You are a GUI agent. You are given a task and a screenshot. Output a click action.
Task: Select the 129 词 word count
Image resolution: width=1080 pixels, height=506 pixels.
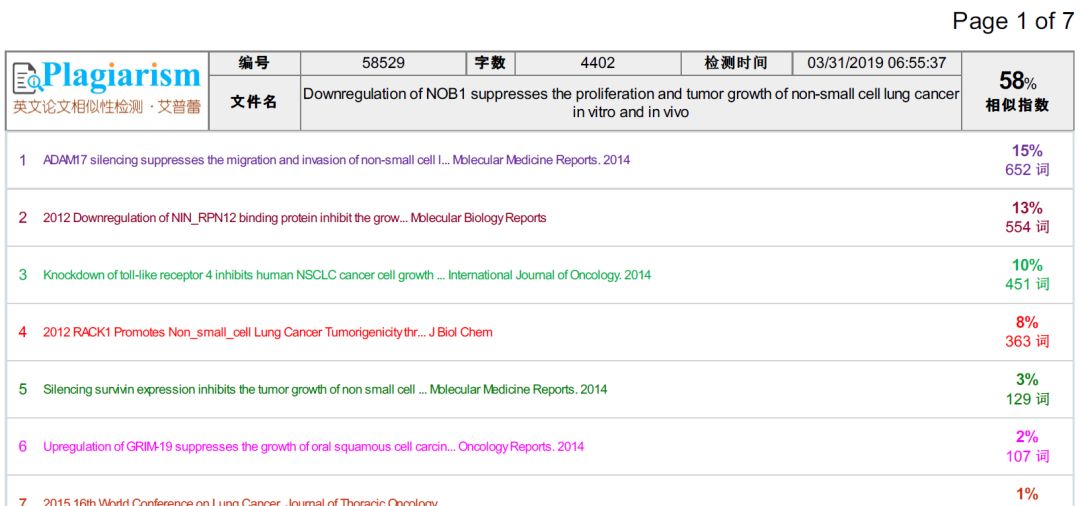click(x=1027, y=398)
